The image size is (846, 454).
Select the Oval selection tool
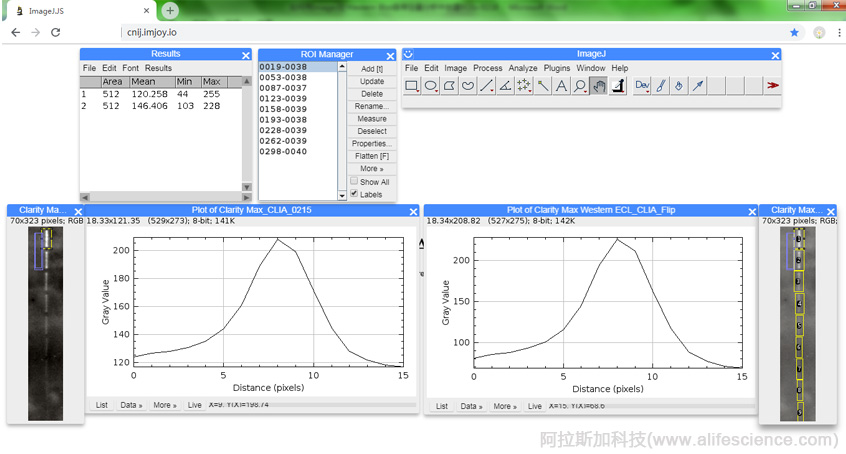pyautogui.click(x=431, y=86)
